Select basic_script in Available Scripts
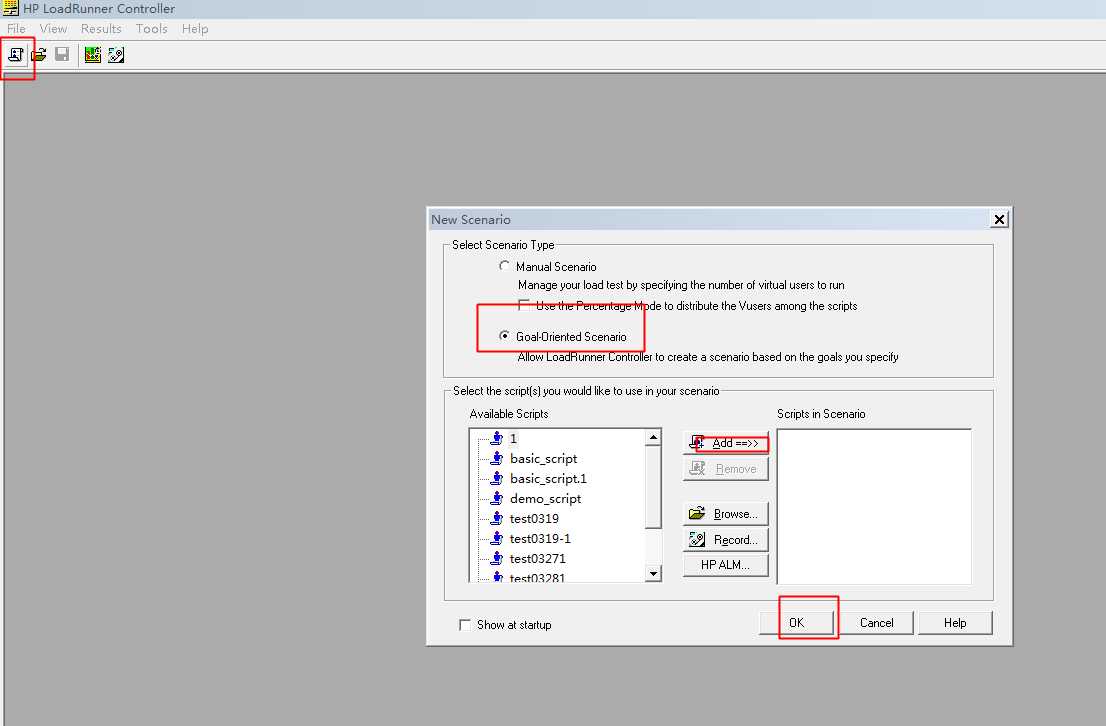Viewport: 1106px width, 726px height. tap(543, 459)
